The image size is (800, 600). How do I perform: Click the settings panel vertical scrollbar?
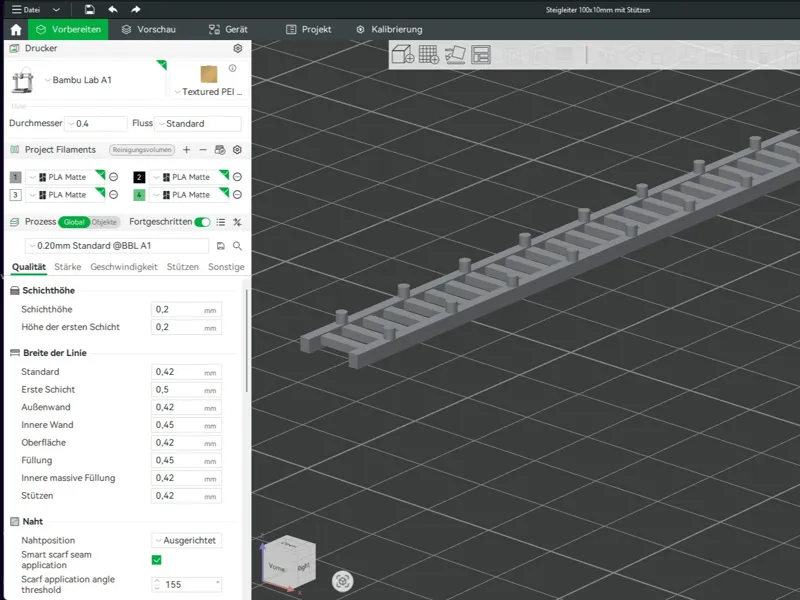pos(247,341)
